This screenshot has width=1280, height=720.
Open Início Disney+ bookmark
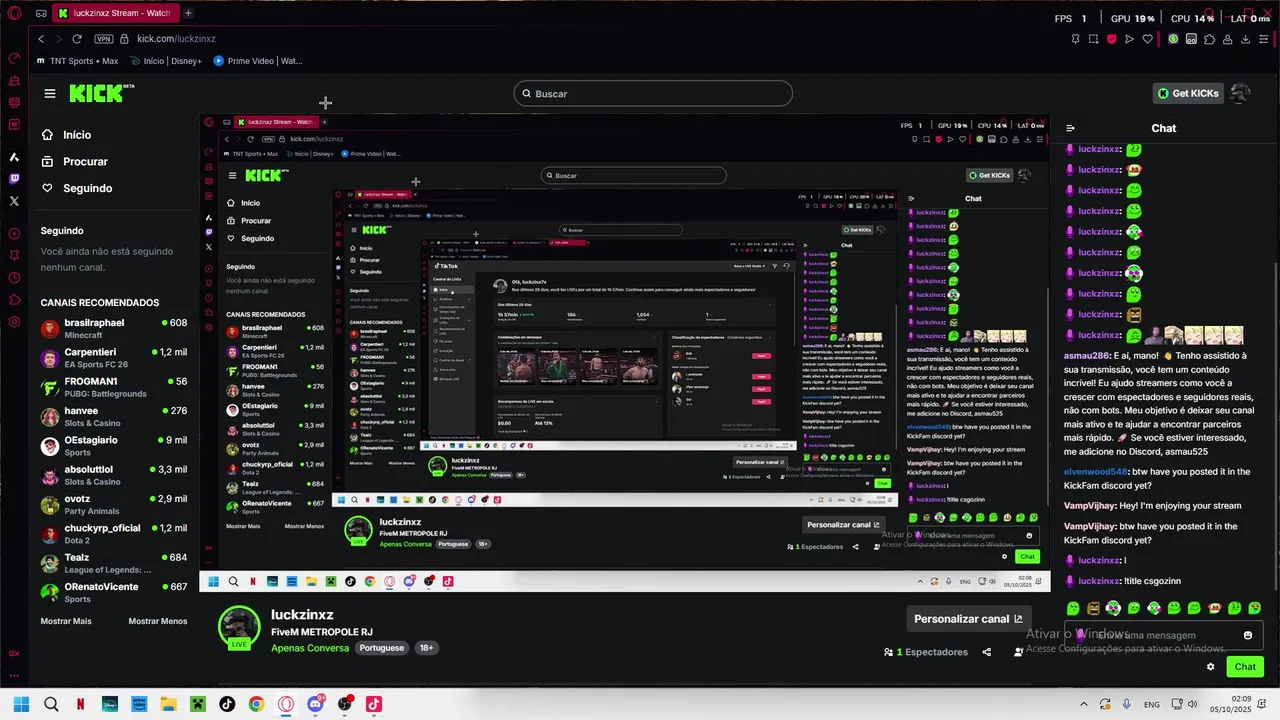(166, 61)
